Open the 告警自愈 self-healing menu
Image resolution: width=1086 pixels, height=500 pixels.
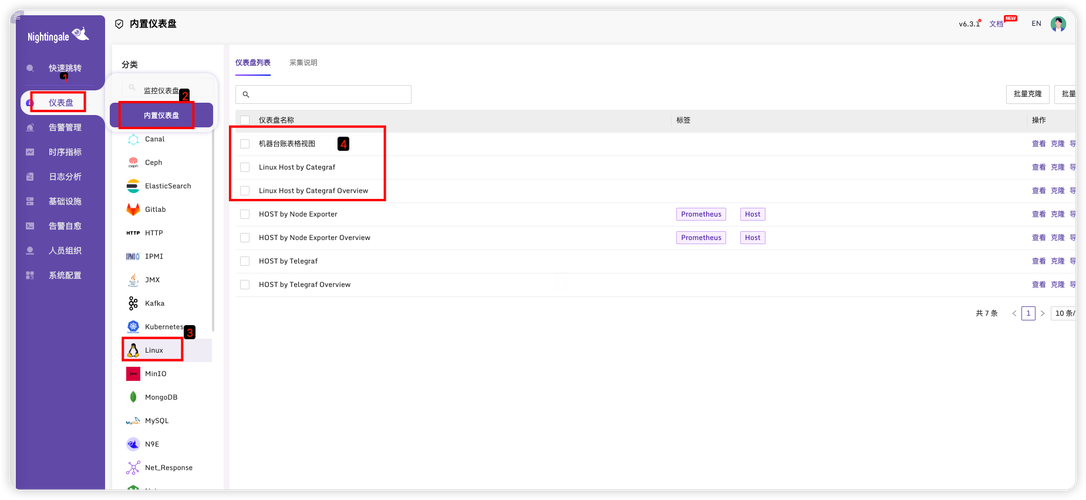tap(64, 226)
